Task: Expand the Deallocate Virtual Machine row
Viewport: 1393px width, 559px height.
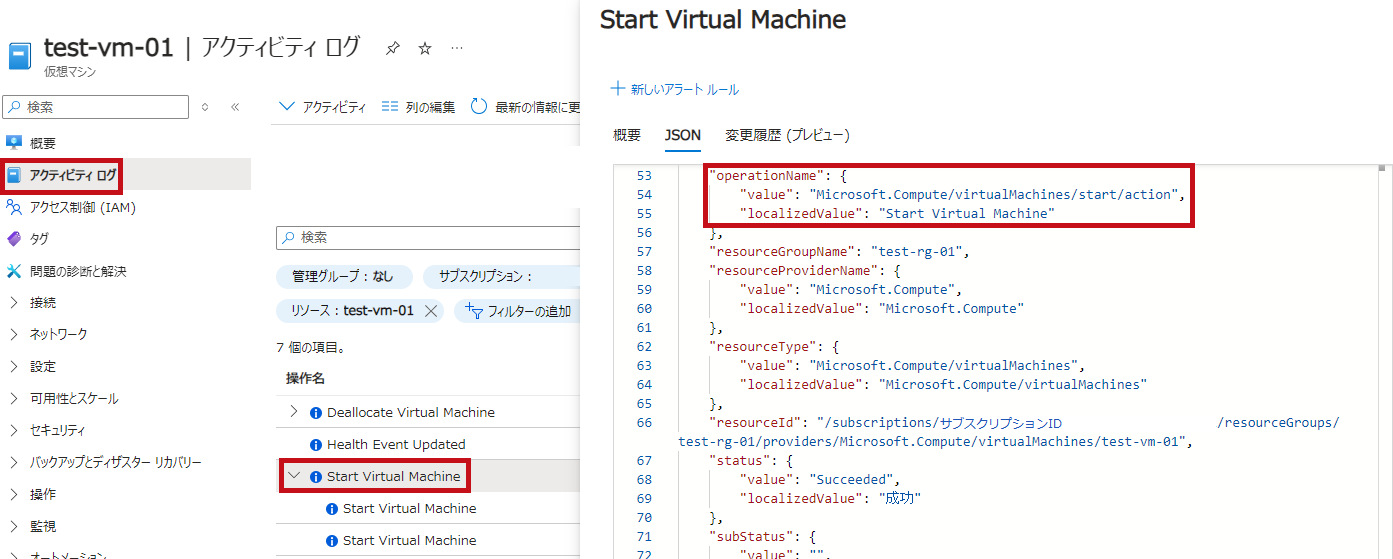Action: tap(294, 412)
